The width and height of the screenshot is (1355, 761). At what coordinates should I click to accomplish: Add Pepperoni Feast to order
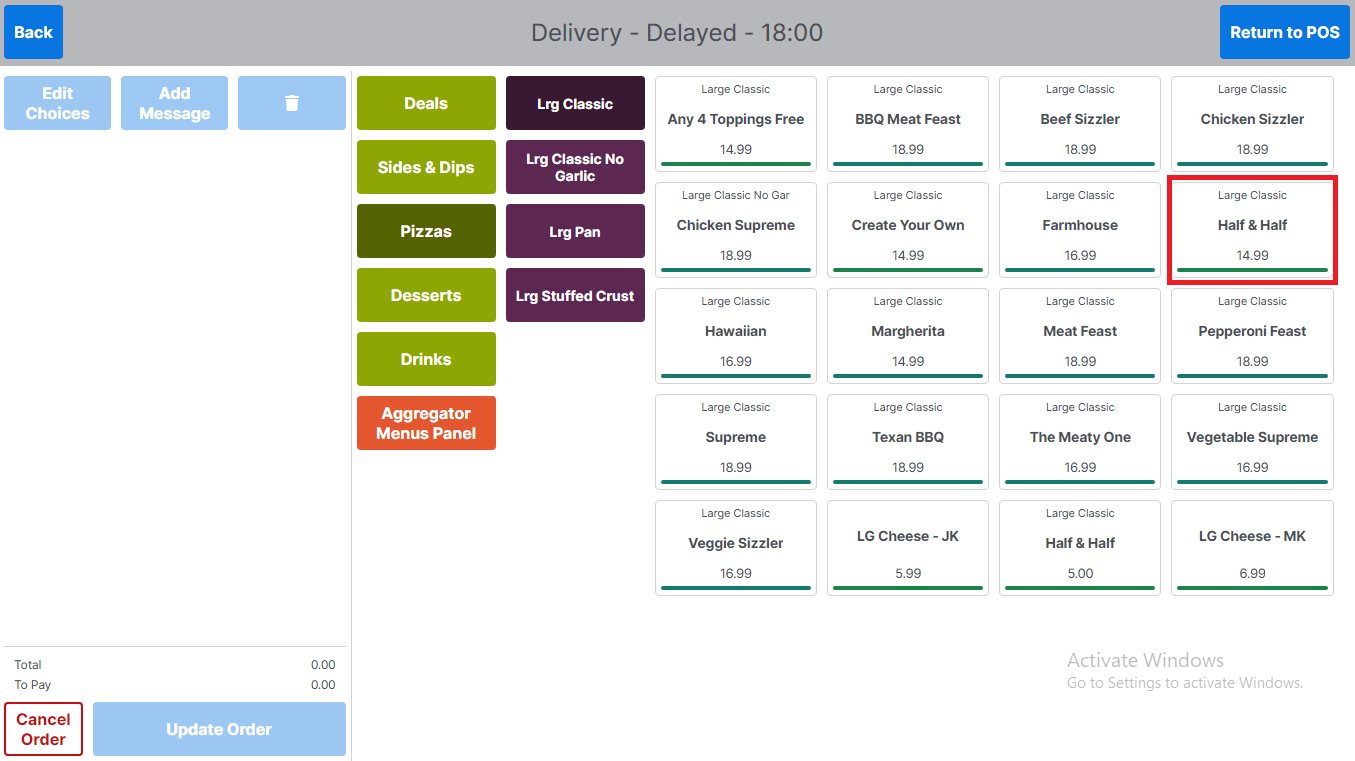[1252, 336]
